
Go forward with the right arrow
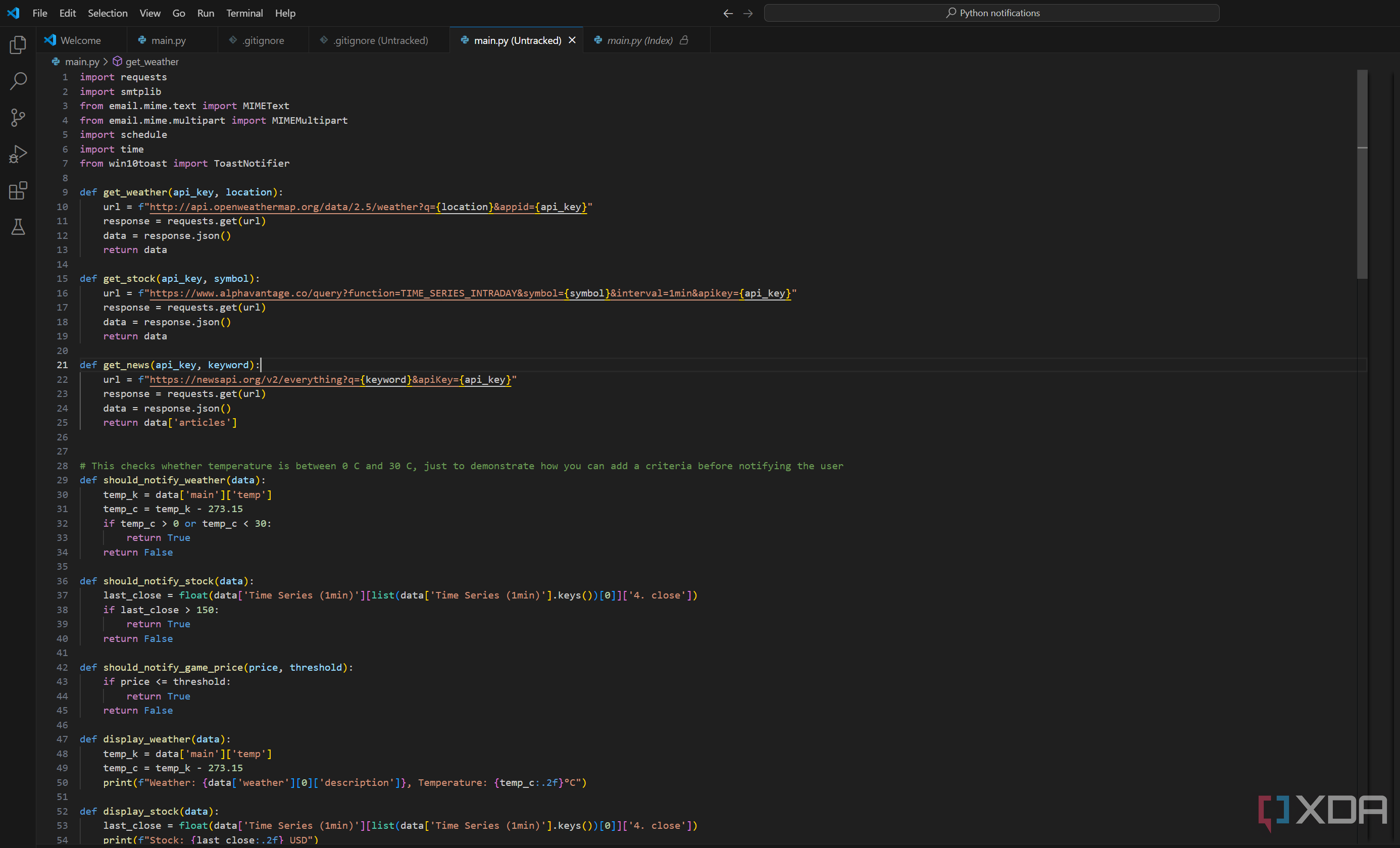click(748, 13)
